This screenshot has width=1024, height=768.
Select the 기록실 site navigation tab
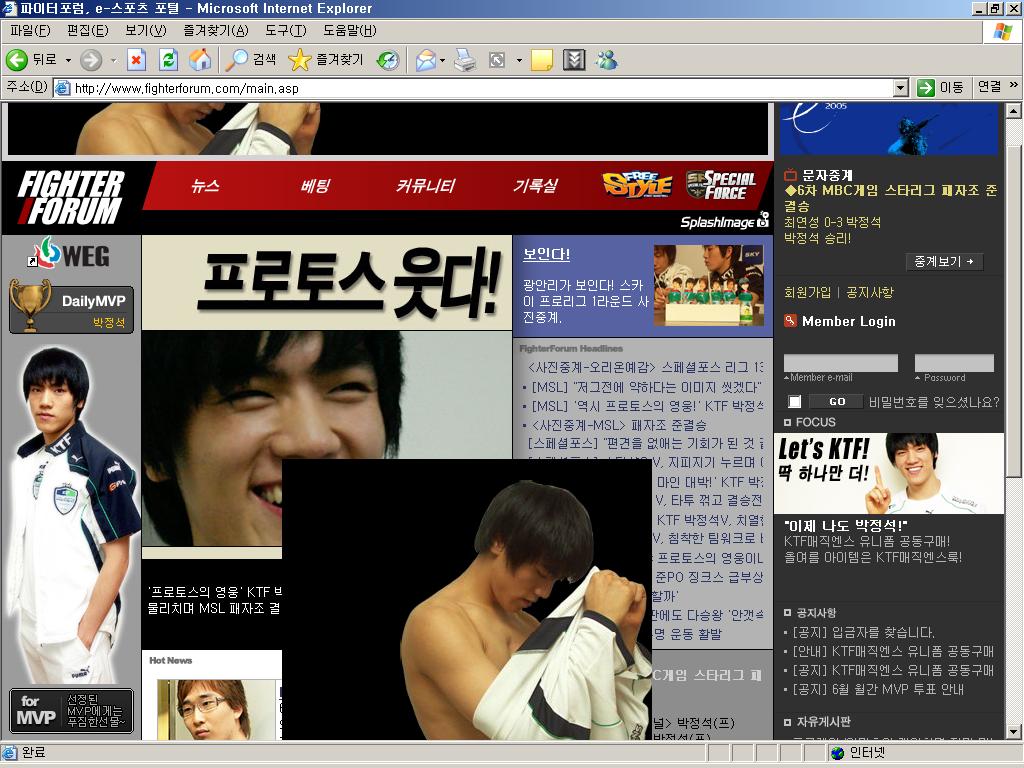tap(535, 186)
